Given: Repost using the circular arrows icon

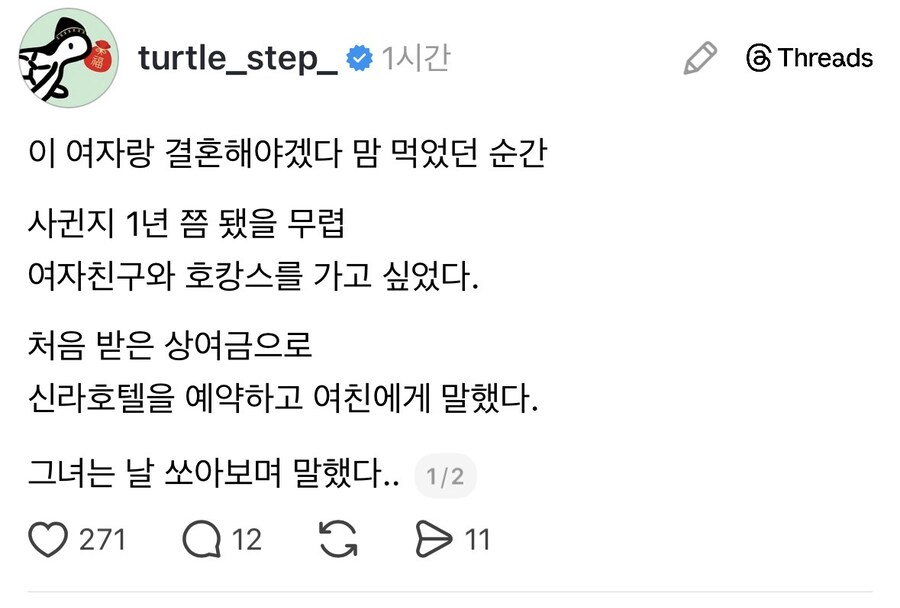Looking at the screenshot, I should point(338,540).
